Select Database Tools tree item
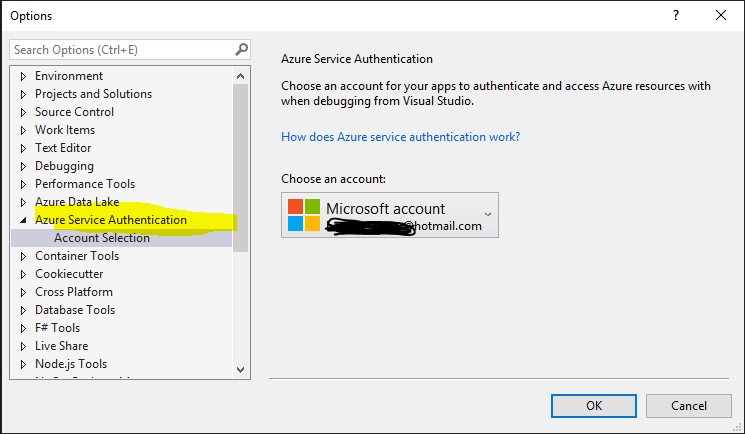 pos(75,310)
